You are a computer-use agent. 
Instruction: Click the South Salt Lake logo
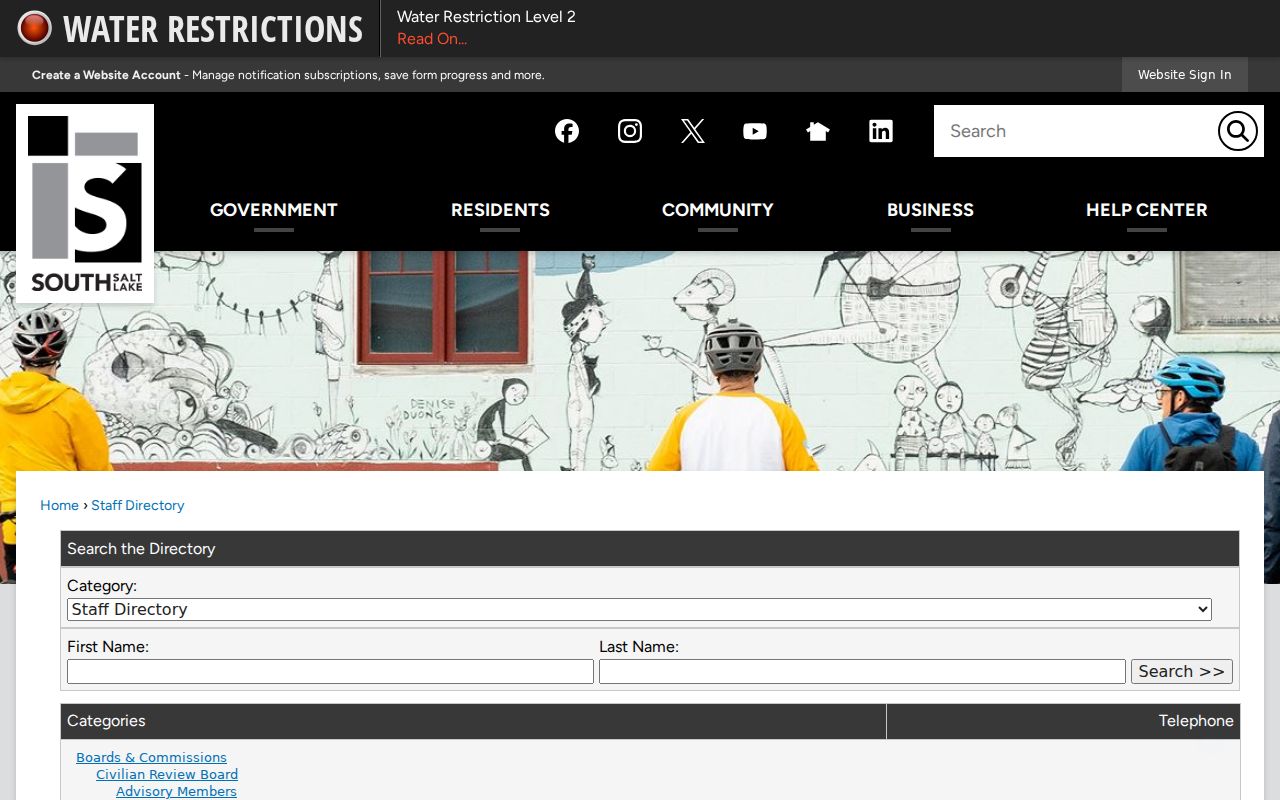[85, 203]
